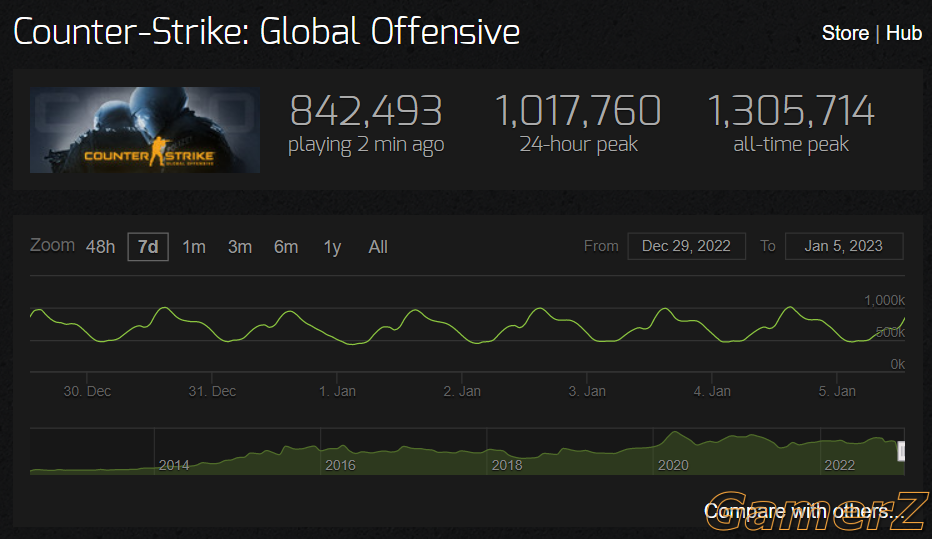Click the 842,493 current players figure

coord(366,111)
